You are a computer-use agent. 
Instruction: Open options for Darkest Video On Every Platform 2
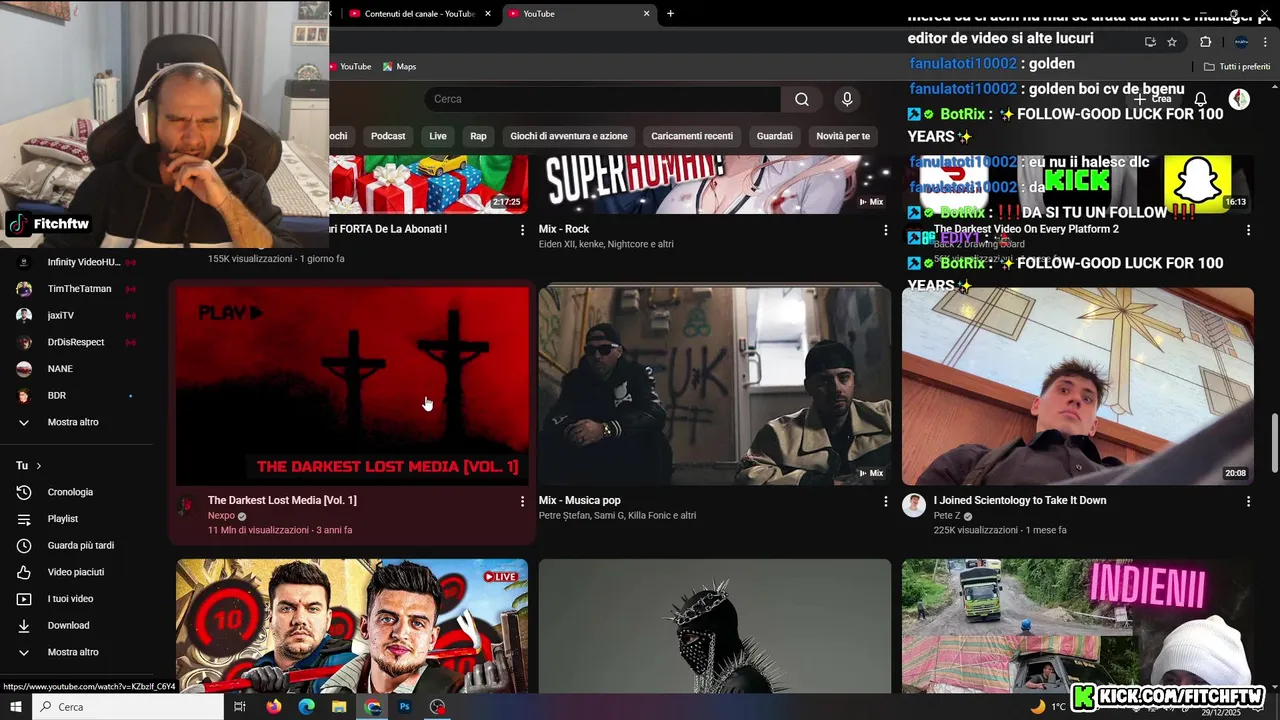click(1248, 229)
